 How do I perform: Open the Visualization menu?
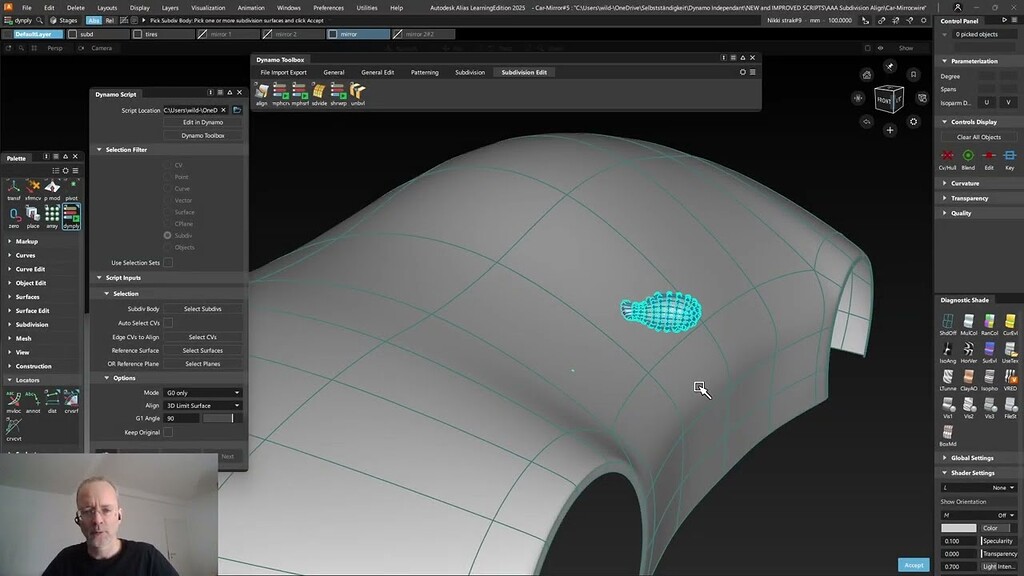click(208, 7)
